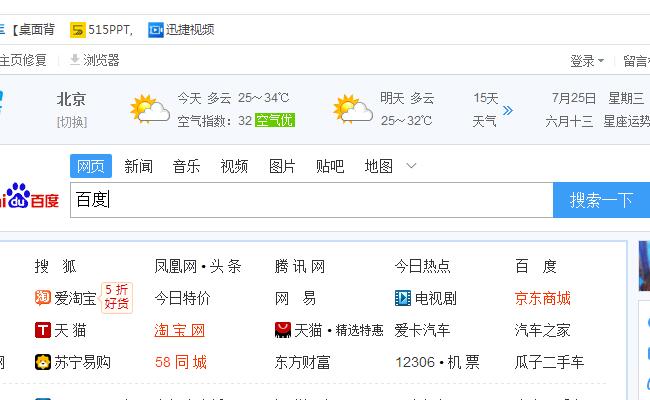This screenshot has height=400, width=650.
Task: Select the 新闻 search tab
Action: (138, 166)
